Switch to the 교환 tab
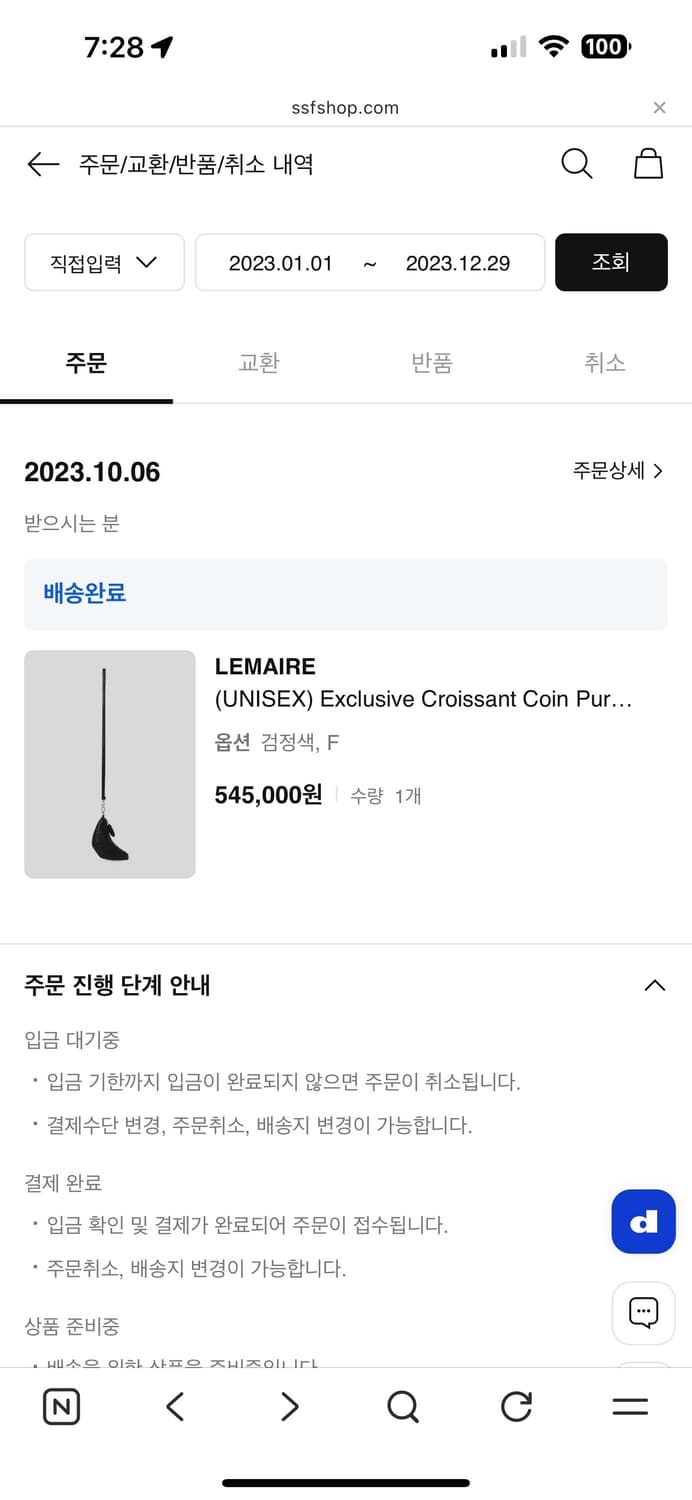Viewport: 692px width, 1500px height. [x=258, y=363]
